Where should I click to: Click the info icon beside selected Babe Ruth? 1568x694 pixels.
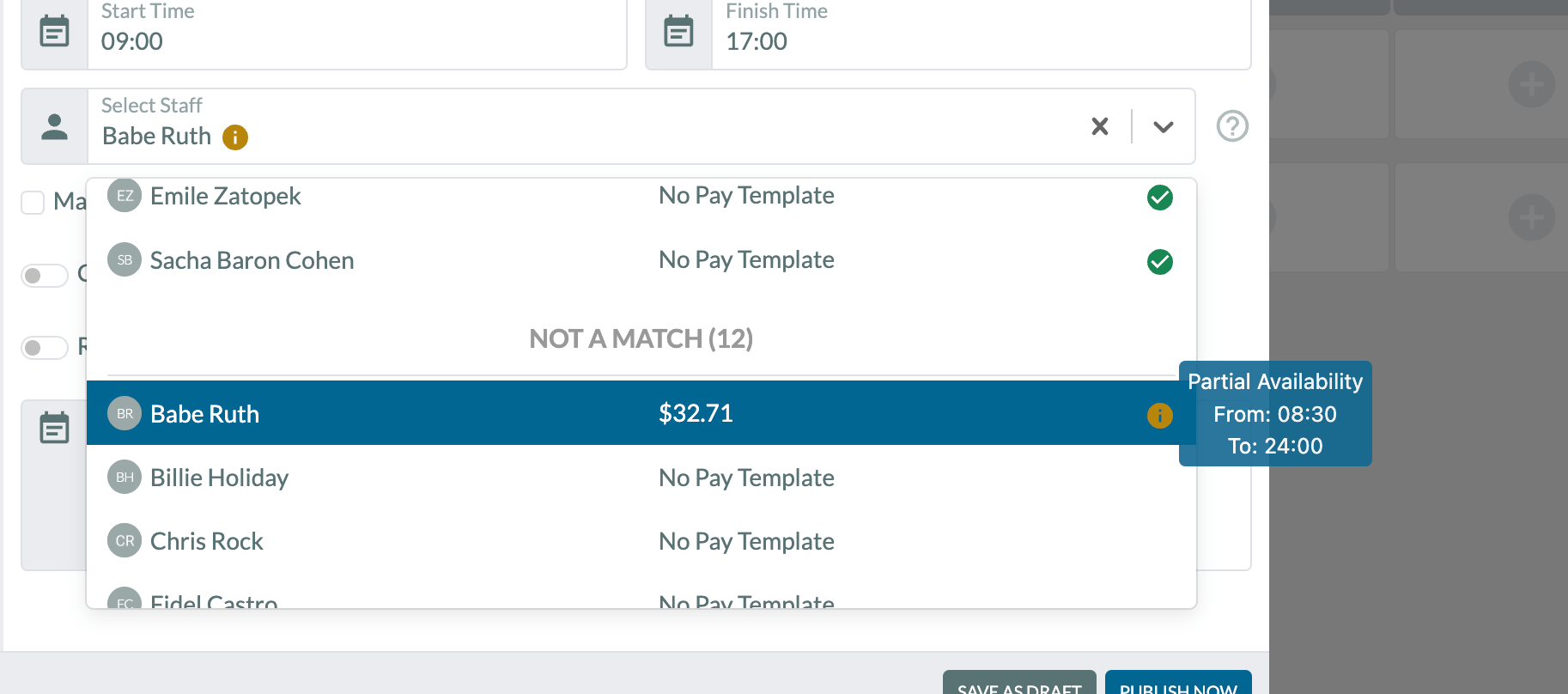(235, 137)
